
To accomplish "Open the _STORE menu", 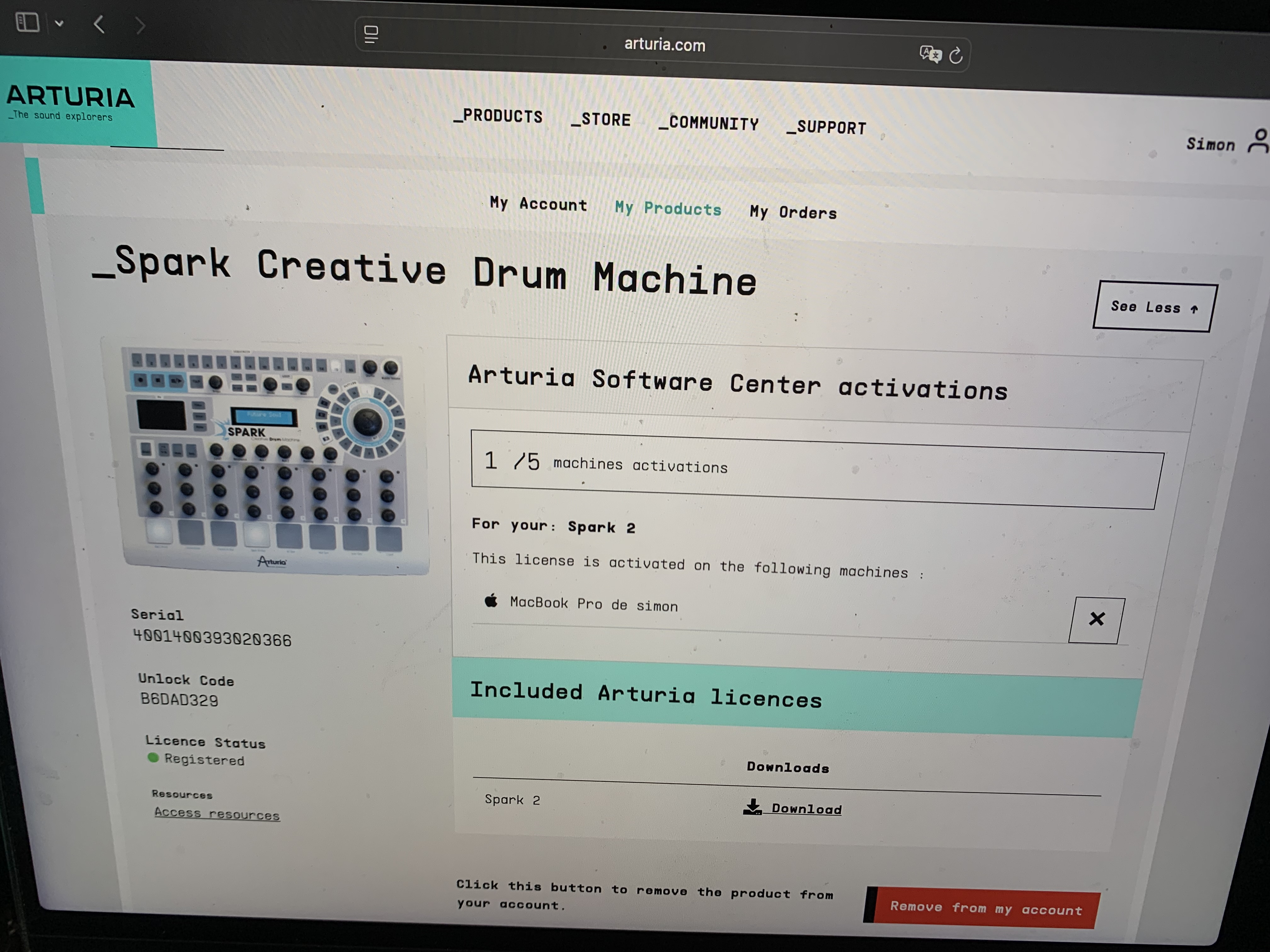I will coord(601,119).
